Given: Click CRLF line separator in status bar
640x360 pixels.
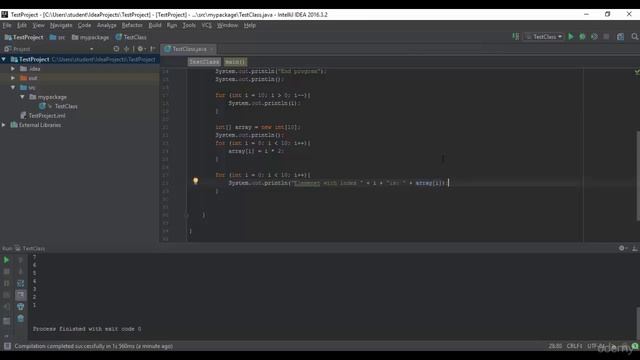Looking at the screenshot, I should 574,346.
